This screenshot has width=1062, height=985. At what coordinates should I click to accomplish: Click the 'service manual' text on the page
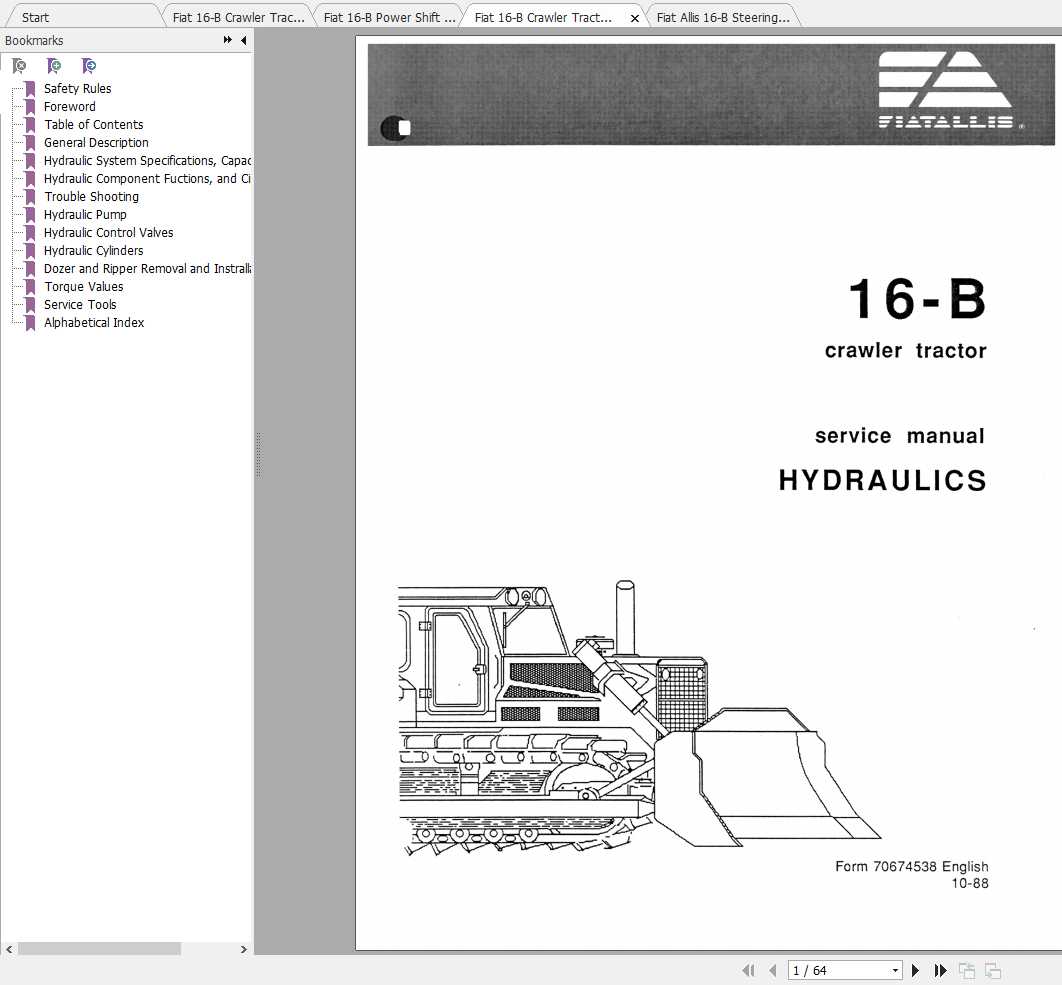(x=899, y=436)
